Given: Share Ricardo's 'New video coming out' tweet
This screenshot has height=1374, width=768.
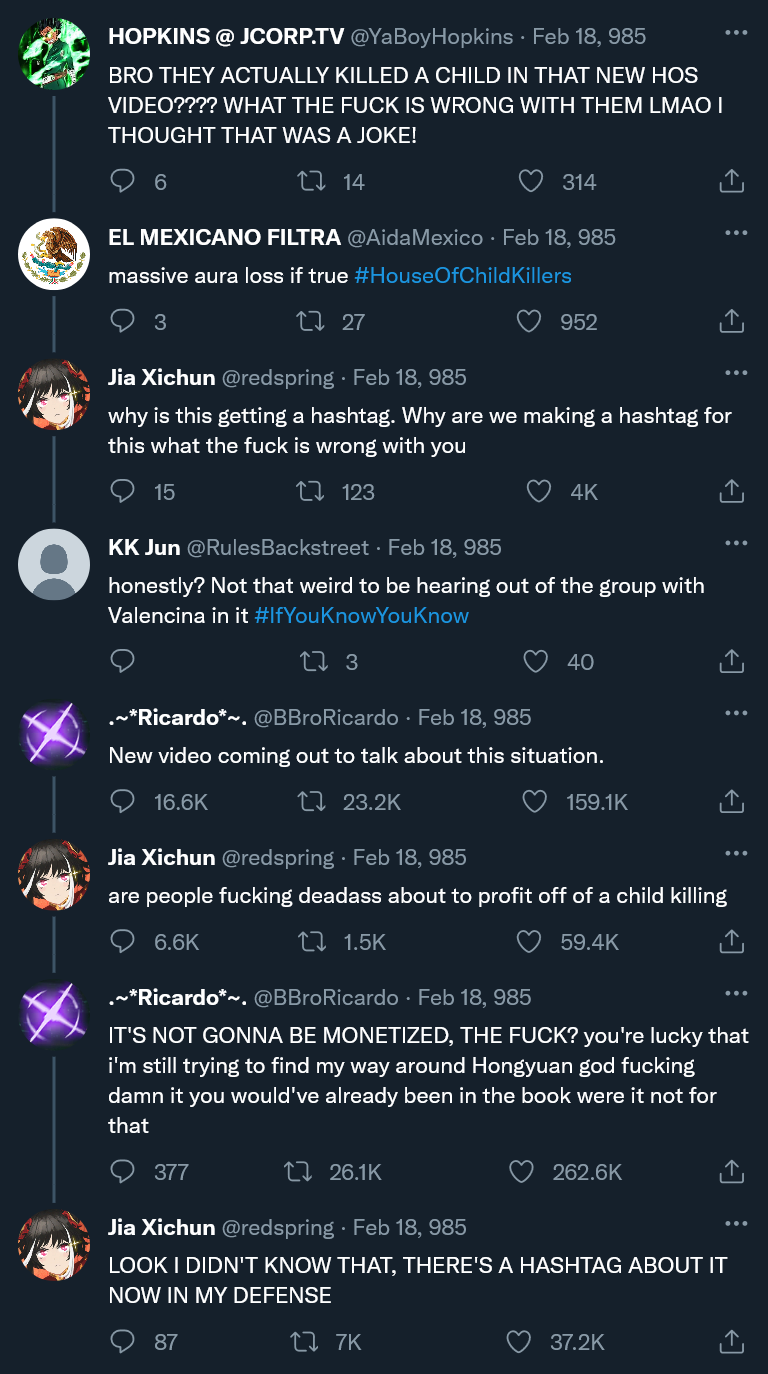Looking at the screenshot, I should (731, 801).
